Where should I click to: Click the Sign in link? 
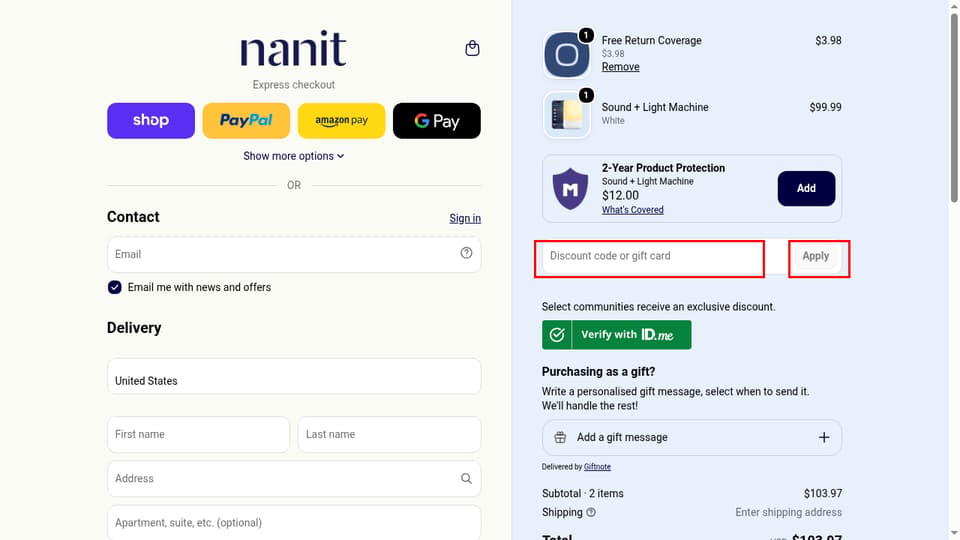465,219
